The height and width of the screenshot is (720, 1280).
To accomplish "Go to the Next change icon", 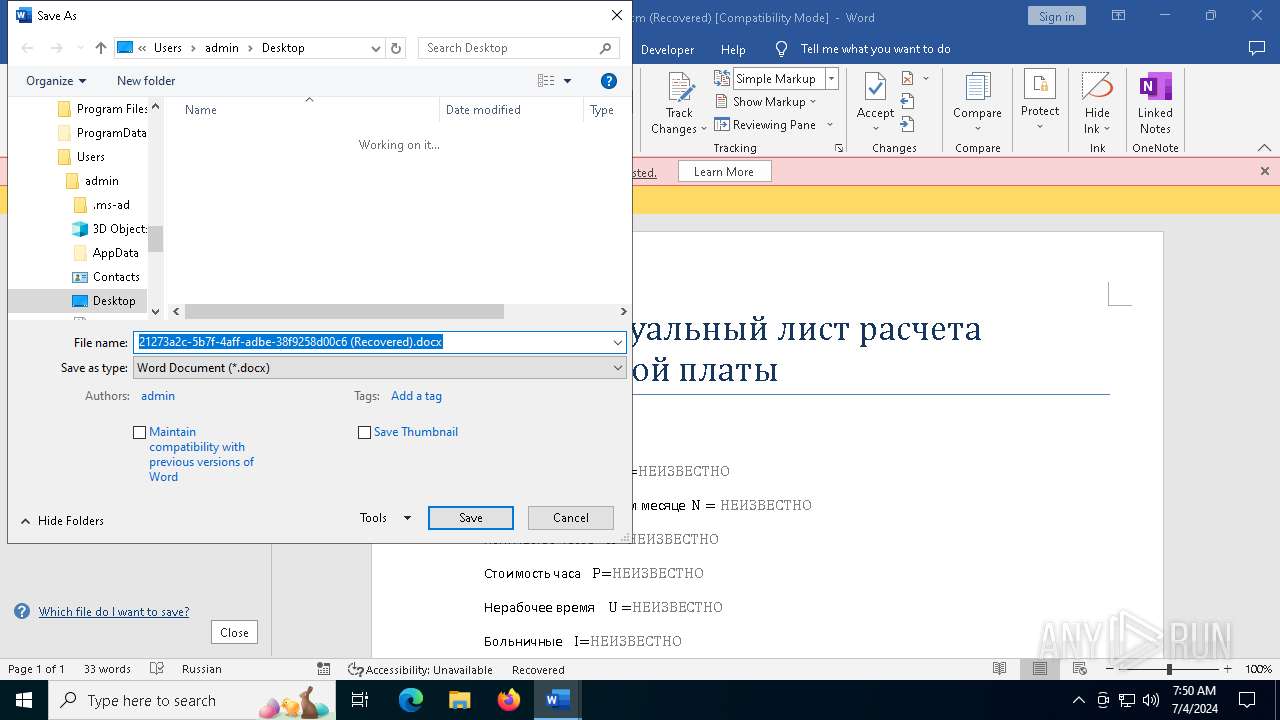I will [908, 124].
